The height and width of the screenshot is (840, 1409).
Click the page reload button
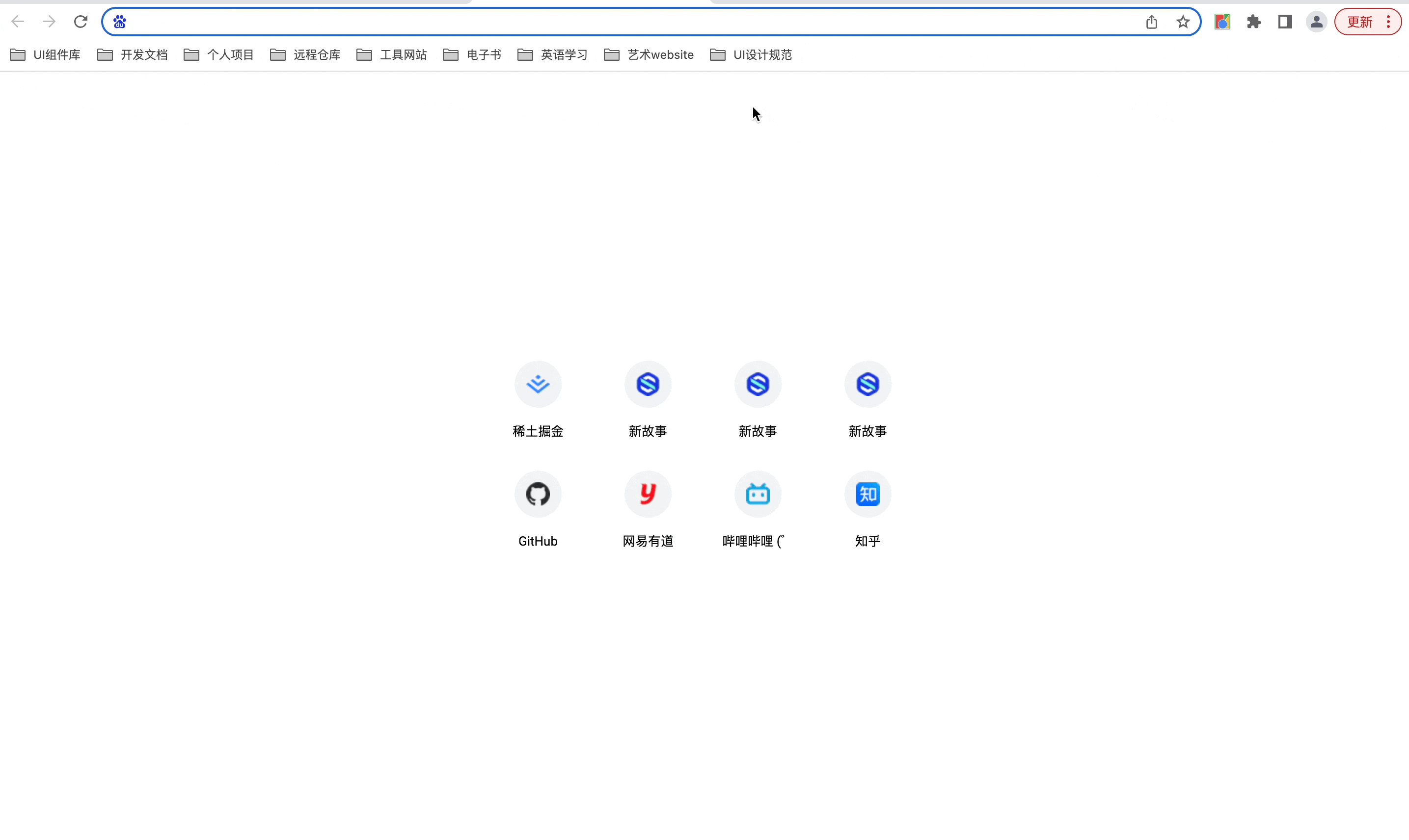pos(81,21)
